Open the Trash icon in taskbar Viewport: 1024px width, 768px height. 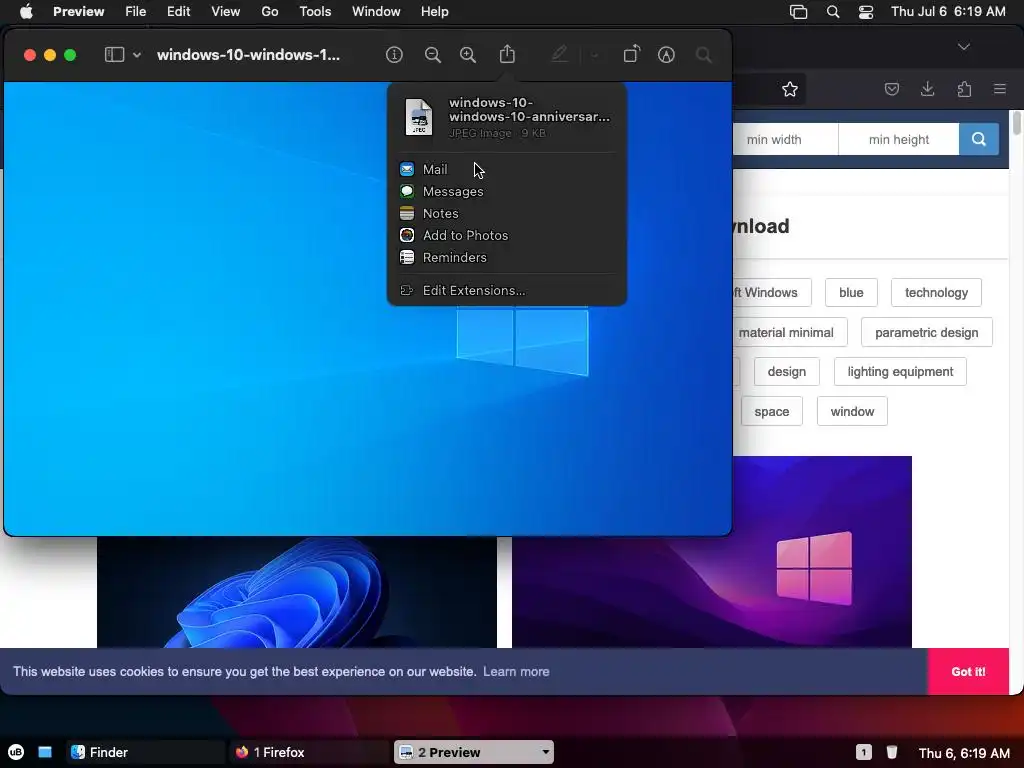(892, 752)
